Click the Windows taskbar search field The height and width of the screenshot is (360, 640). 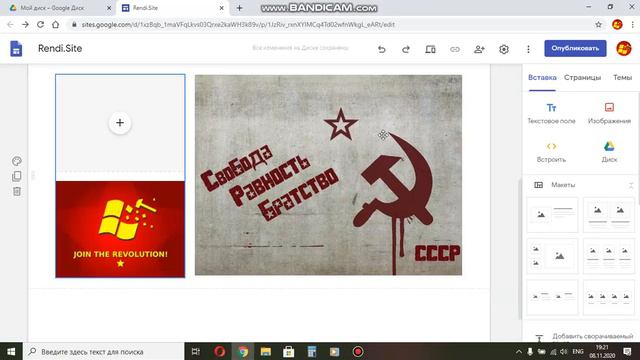point(104,351)
